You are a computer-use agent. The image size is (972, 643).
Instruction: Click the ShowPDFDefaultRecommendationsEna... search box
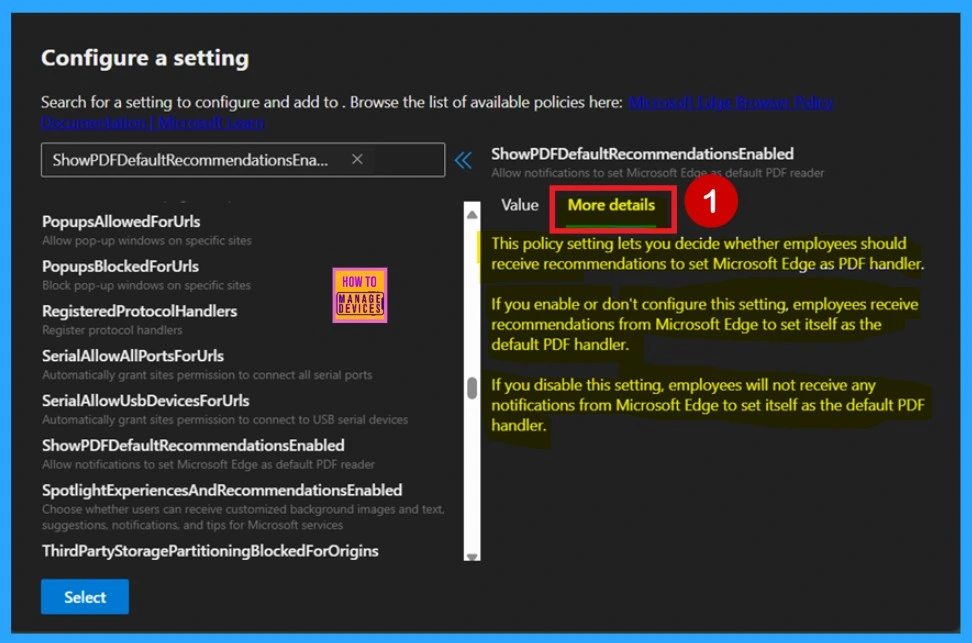(243, 160)
